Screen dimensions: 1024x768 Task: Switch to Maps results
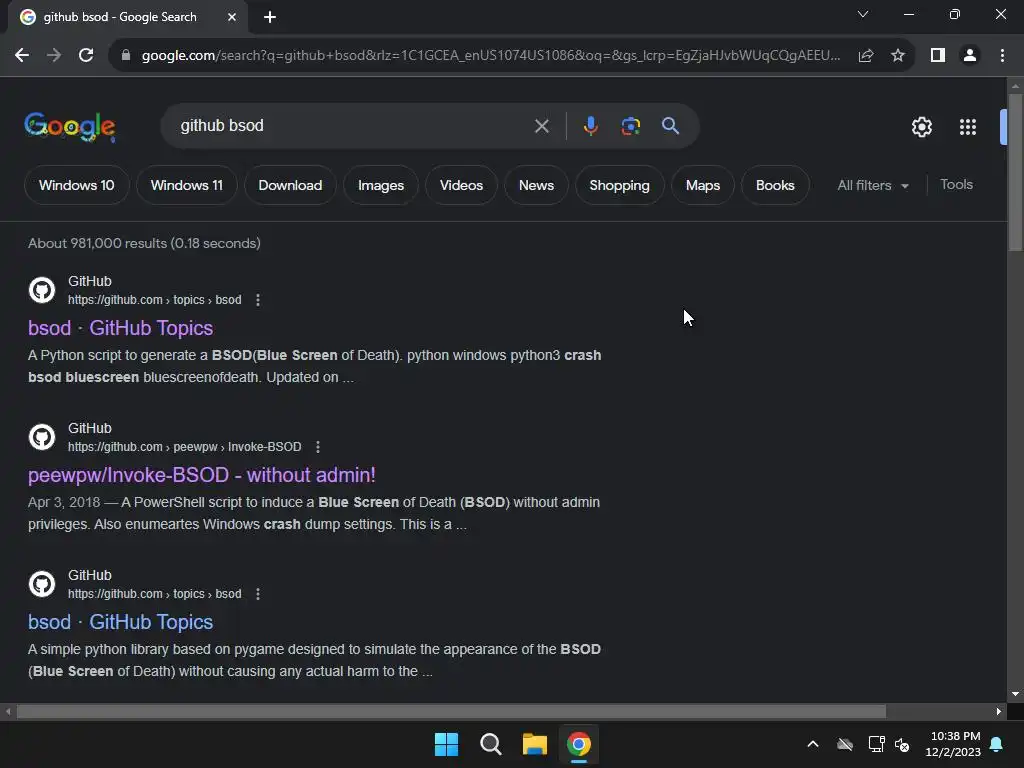pyautogui.click(x=703, y=185)
